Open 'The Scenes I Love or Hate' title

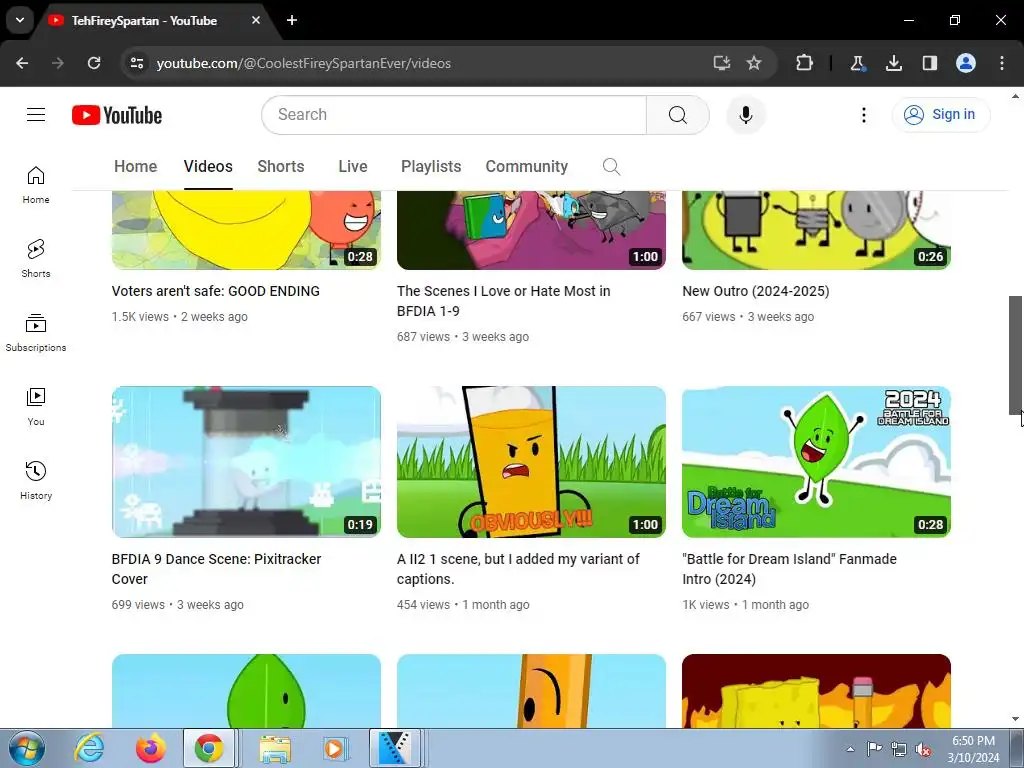tap(504, 301)
